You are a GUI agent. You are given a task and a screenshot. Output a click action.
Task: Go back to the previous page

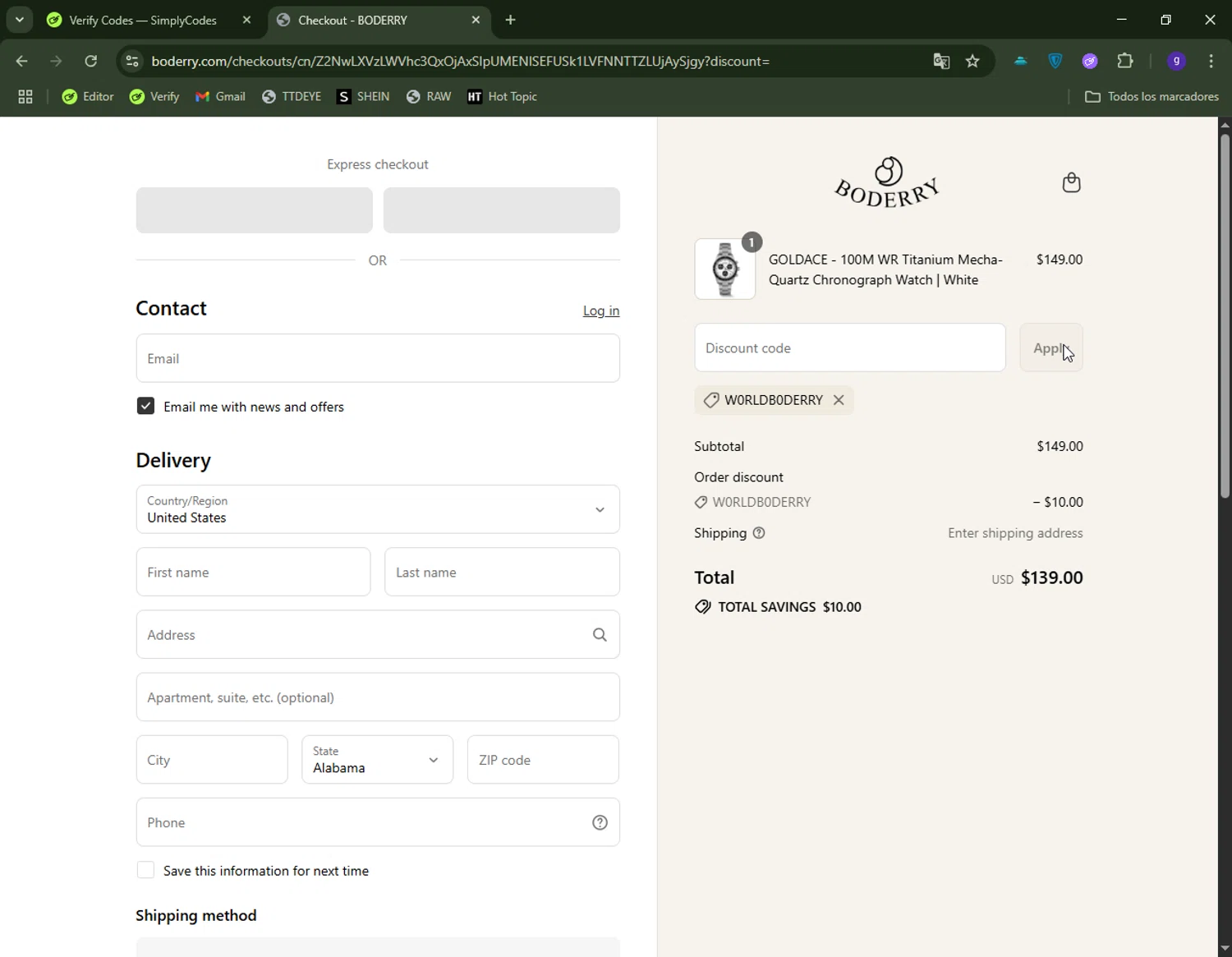coord(22,61)
